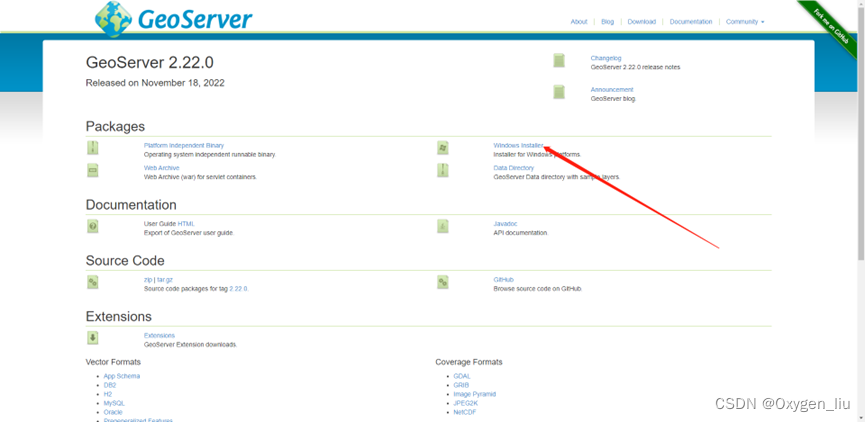Click the User Guide help icon
Screen dimensions: 865x422
(x=93, y=226)
